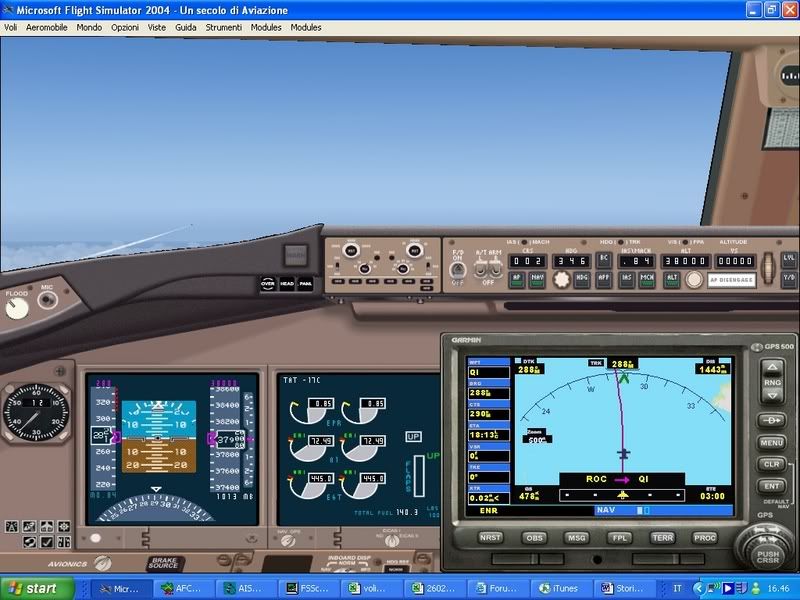Click the GPS MSG button
800x600 pixels.
pyautogui.click(x=577, y=538)
